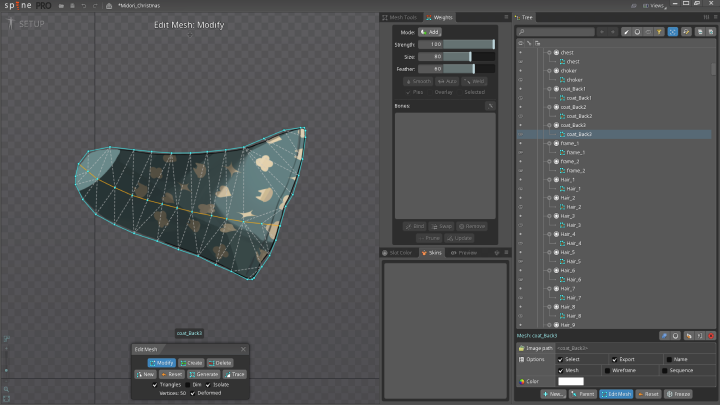This screenshot has width=720, height=405.
Task: Uncheck the Export option
Action: pyautogui.click(x=614, y=360)
